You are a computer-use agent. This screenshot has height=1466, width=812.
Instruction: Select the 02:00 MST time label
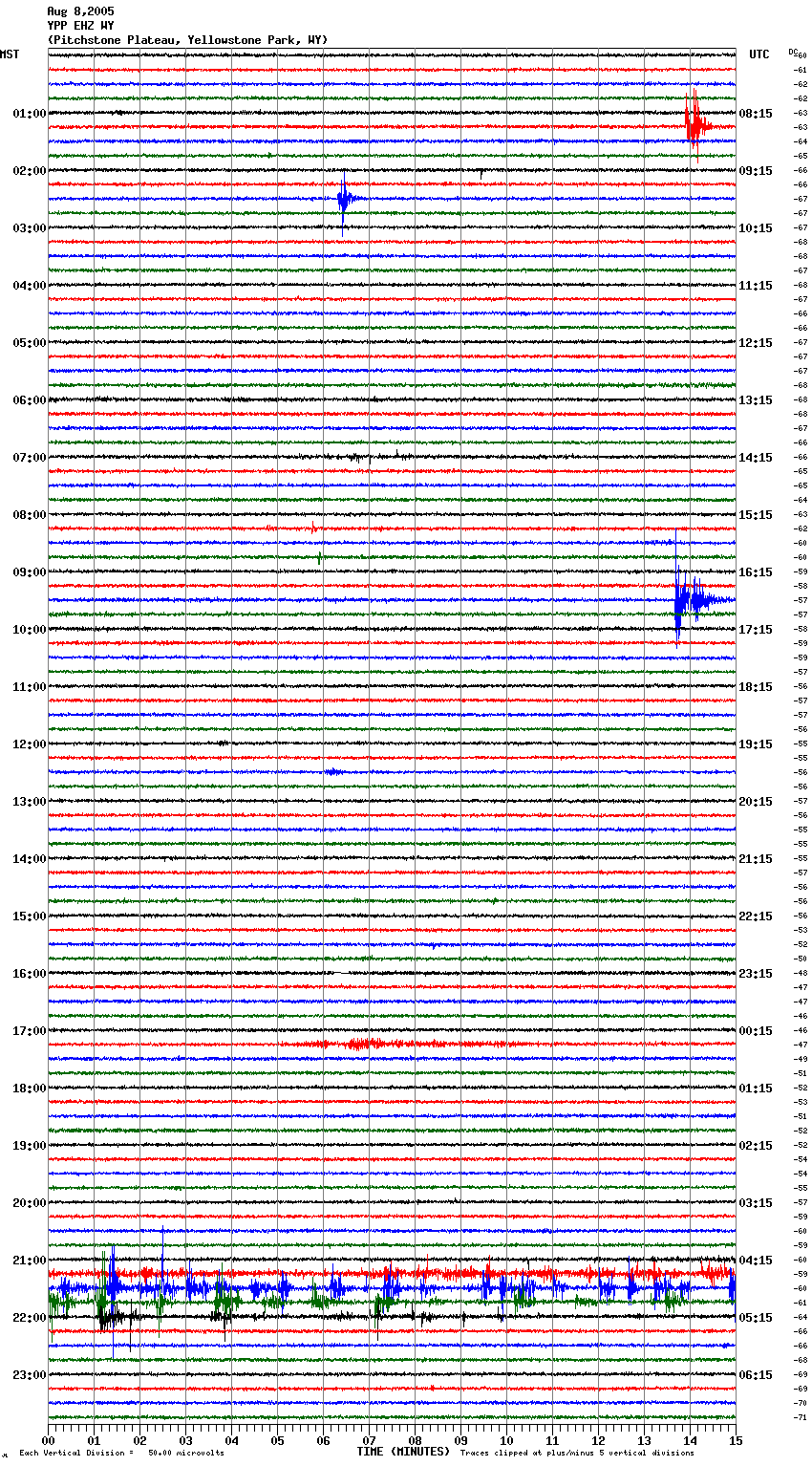tap(30, 171)
